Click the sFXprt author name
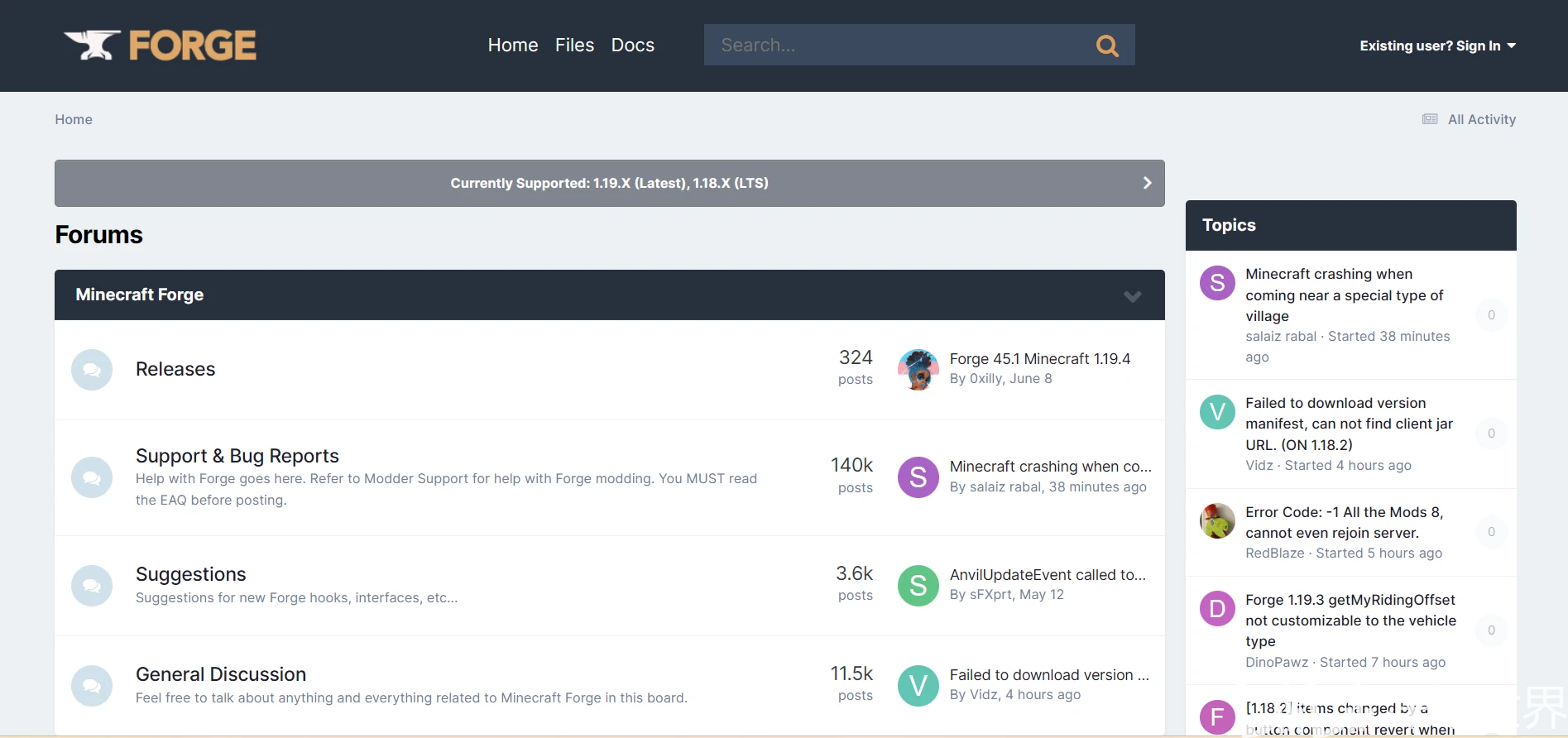 [x=991, y=595]
